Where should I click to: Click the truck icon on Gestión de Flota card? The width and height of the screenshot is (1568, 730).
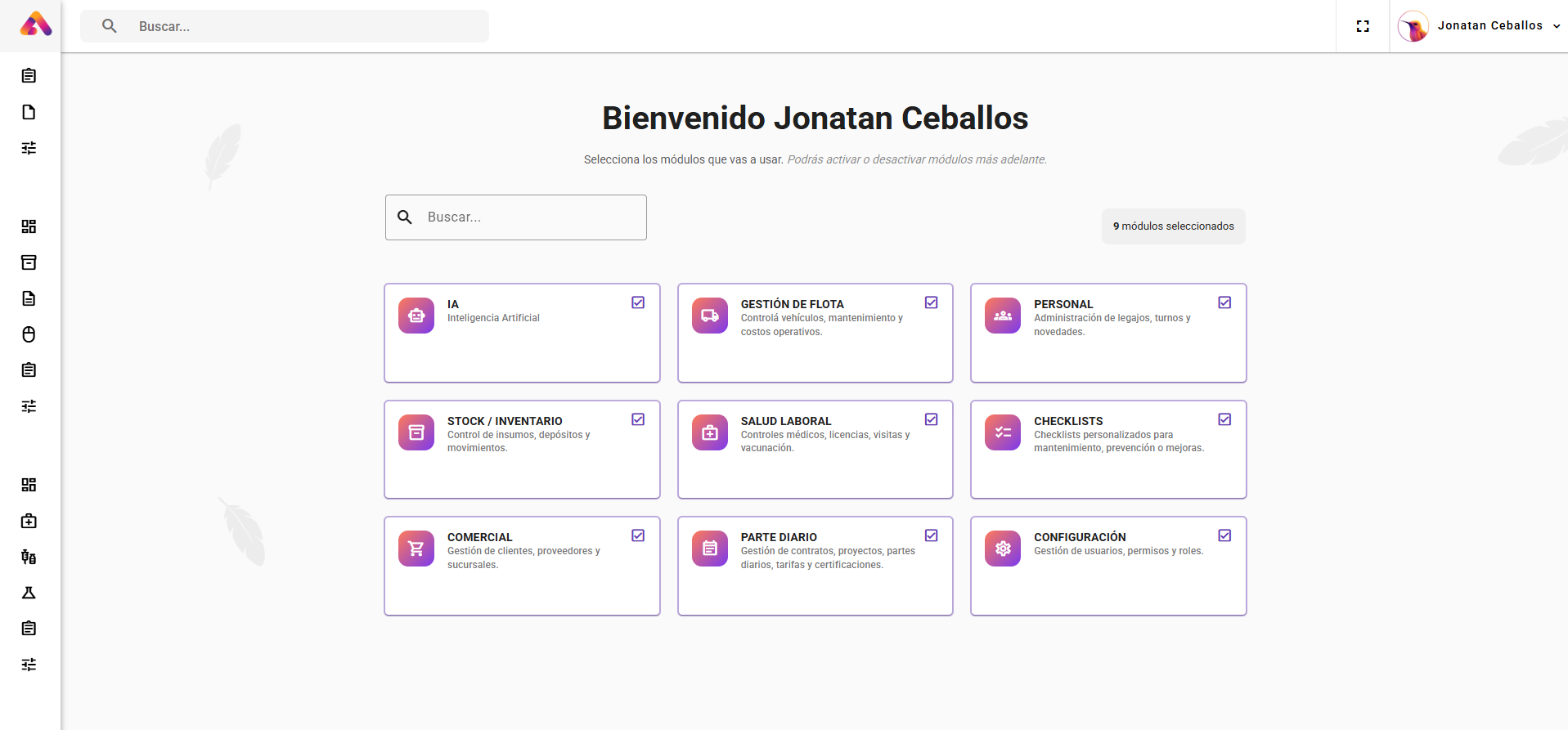tap(710, 316)
